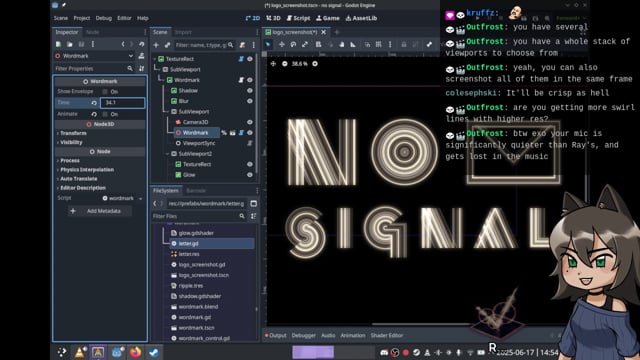Reset the Time property value
The width and height of the screenshot is (640, 360).
[94, 103]
